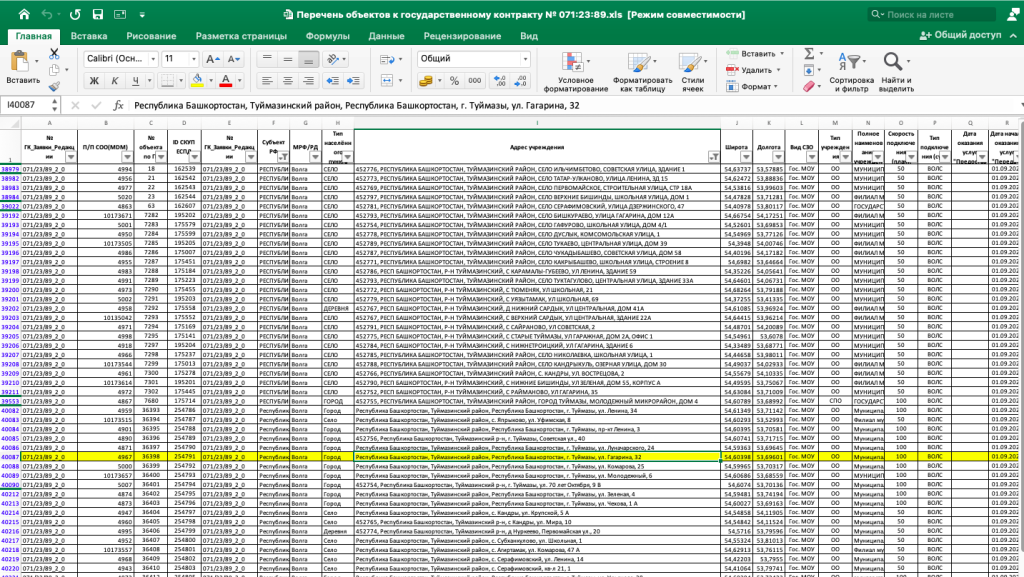
Task: Click the Вставить paste clipboard icon
Action: click(20, 62)
